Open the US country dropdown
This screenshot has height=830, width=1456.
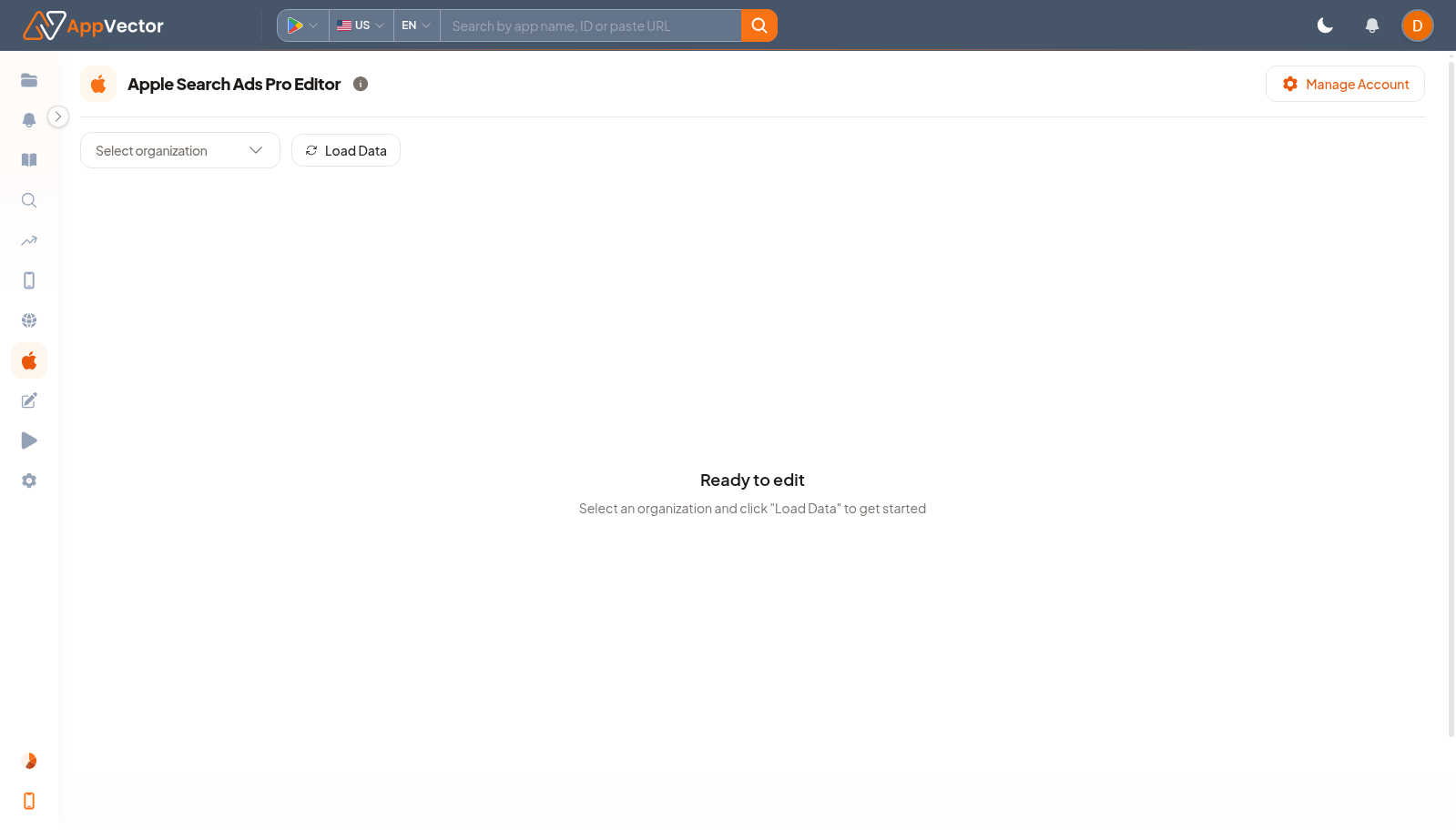(361, 25)
